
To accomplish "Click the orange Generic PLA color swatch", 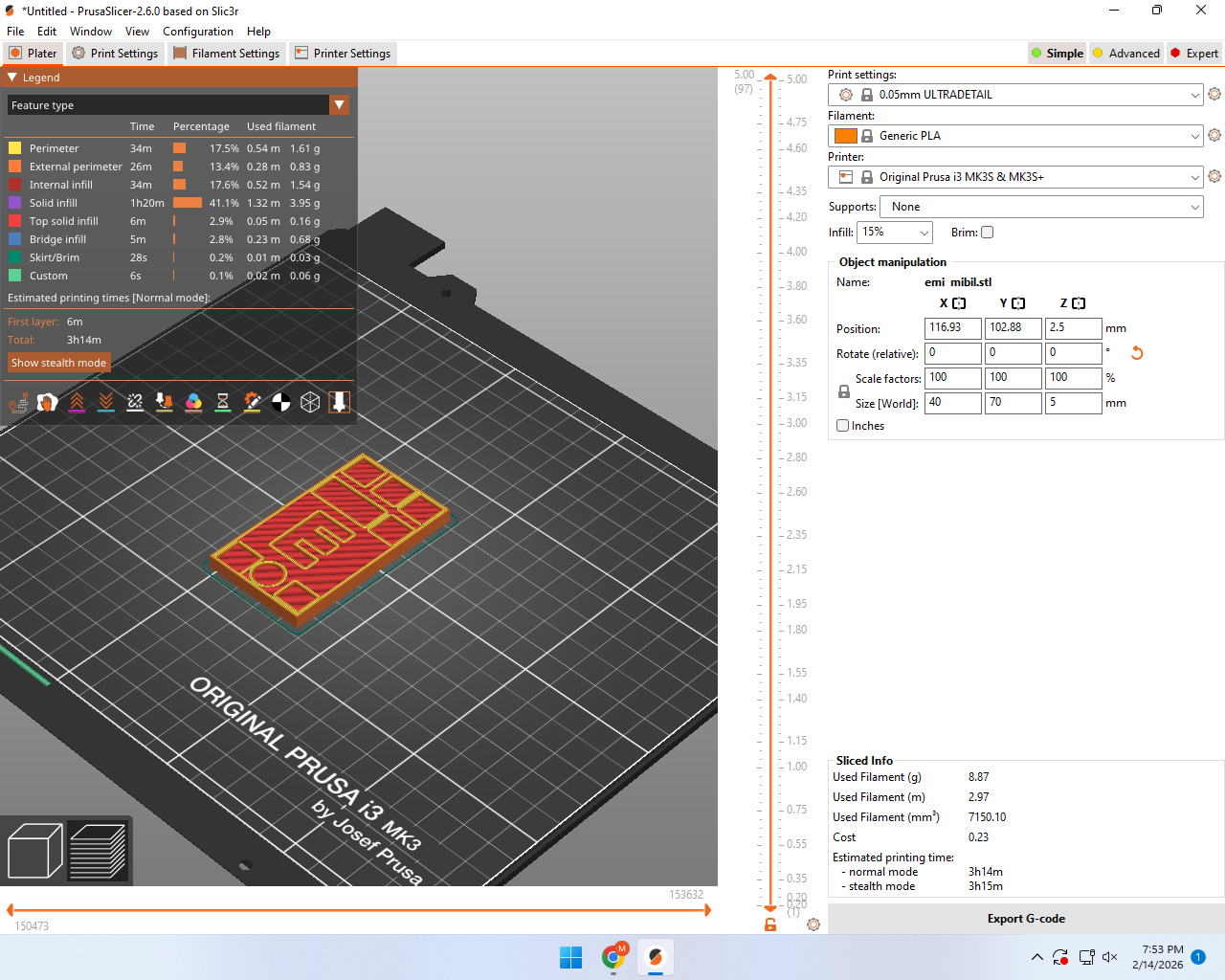I will (x=846, y=136).
